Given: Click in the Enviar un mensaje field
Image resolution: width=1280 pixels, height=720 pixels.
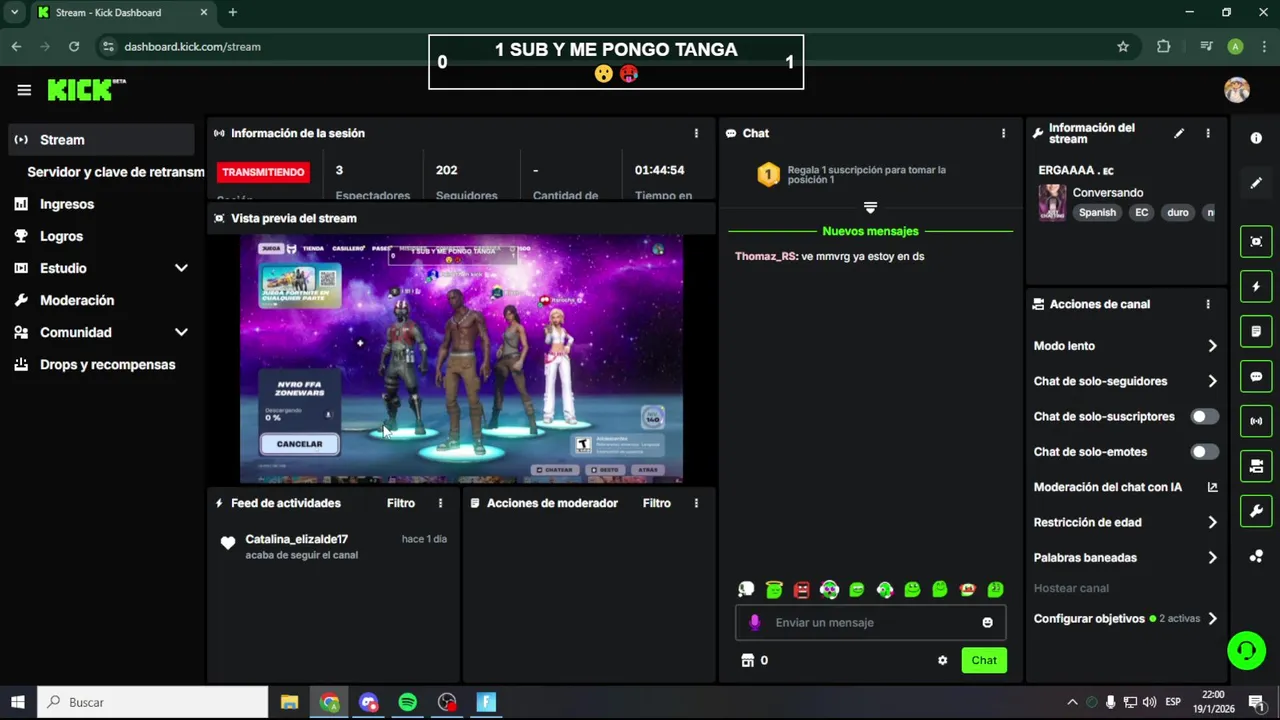Looking at the screenshot, I should (x=870, y=622).
